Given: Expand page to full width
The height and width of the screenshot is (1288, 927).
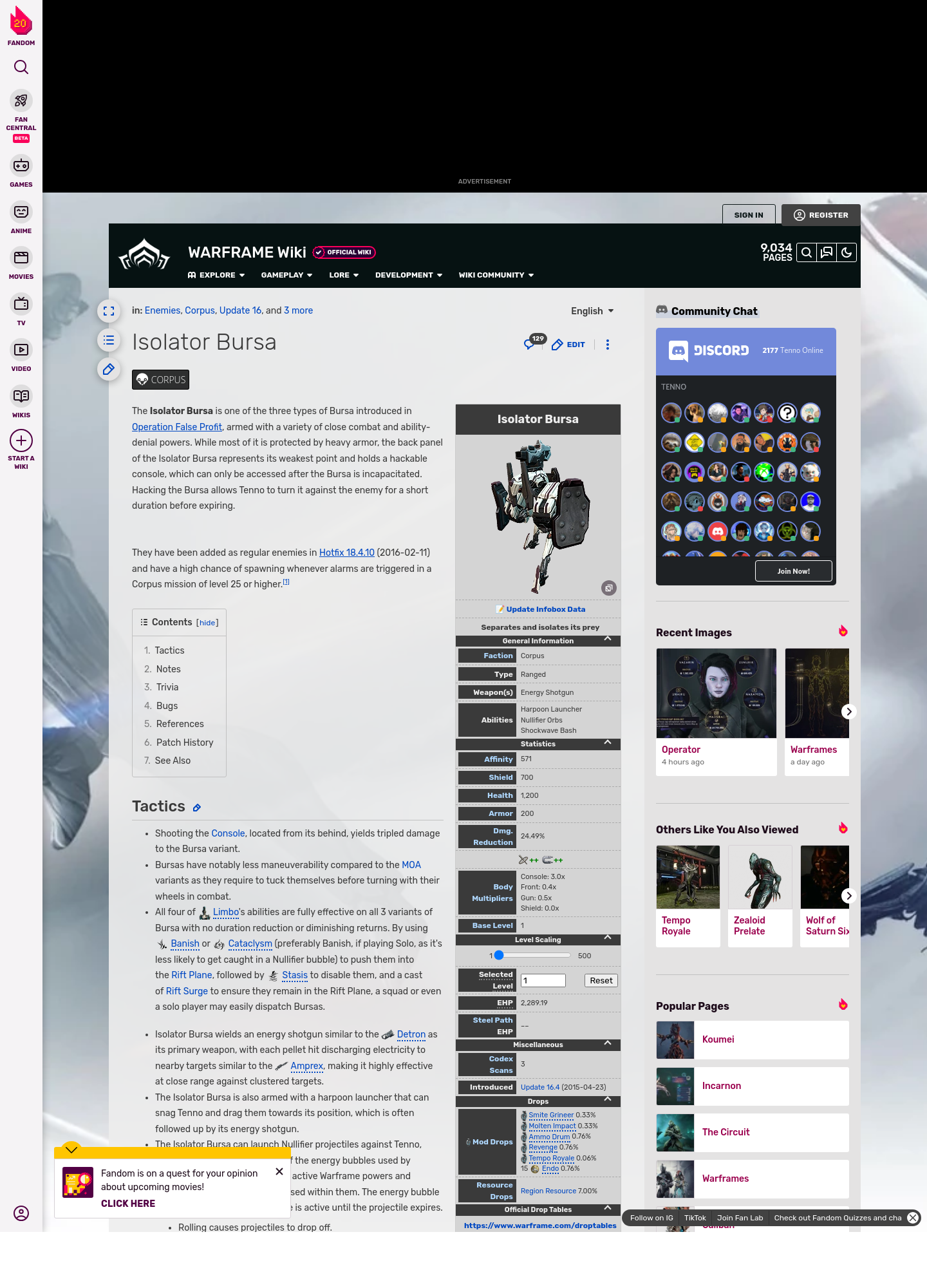Looking at the screenshot, I should tap(109, 311).
